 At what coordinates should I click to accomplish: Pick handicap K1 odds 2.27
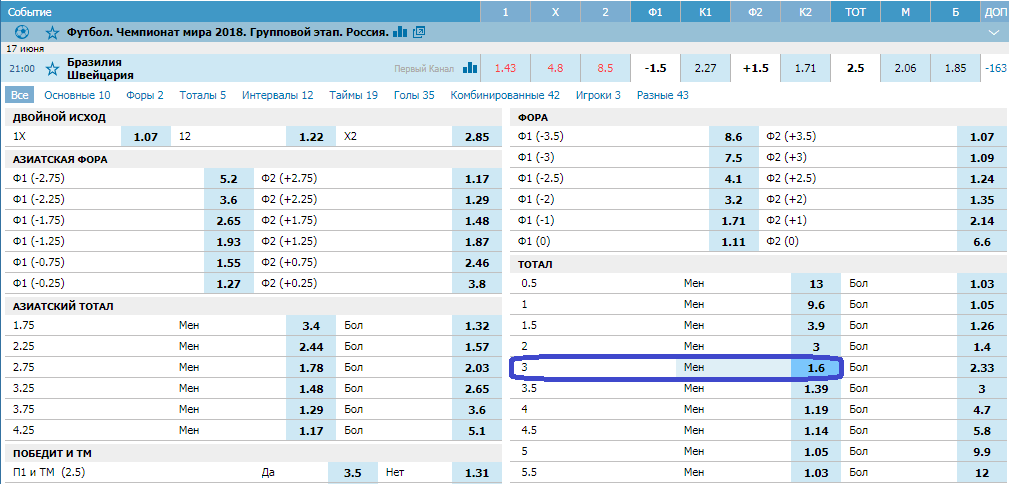point(706,68)
